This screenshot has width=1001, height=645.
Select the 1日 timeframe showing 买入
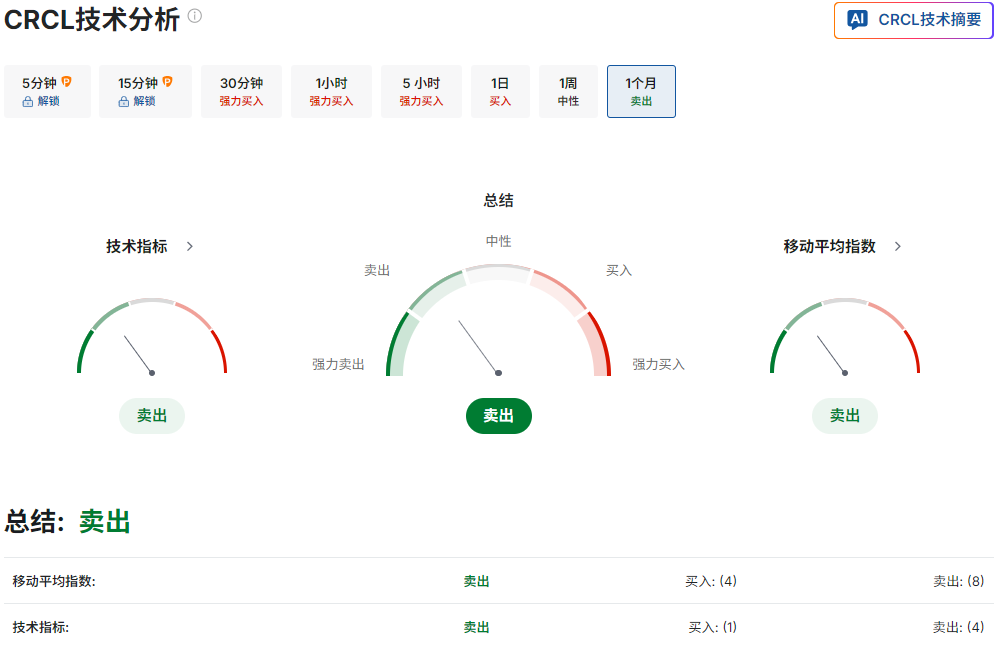500,91
